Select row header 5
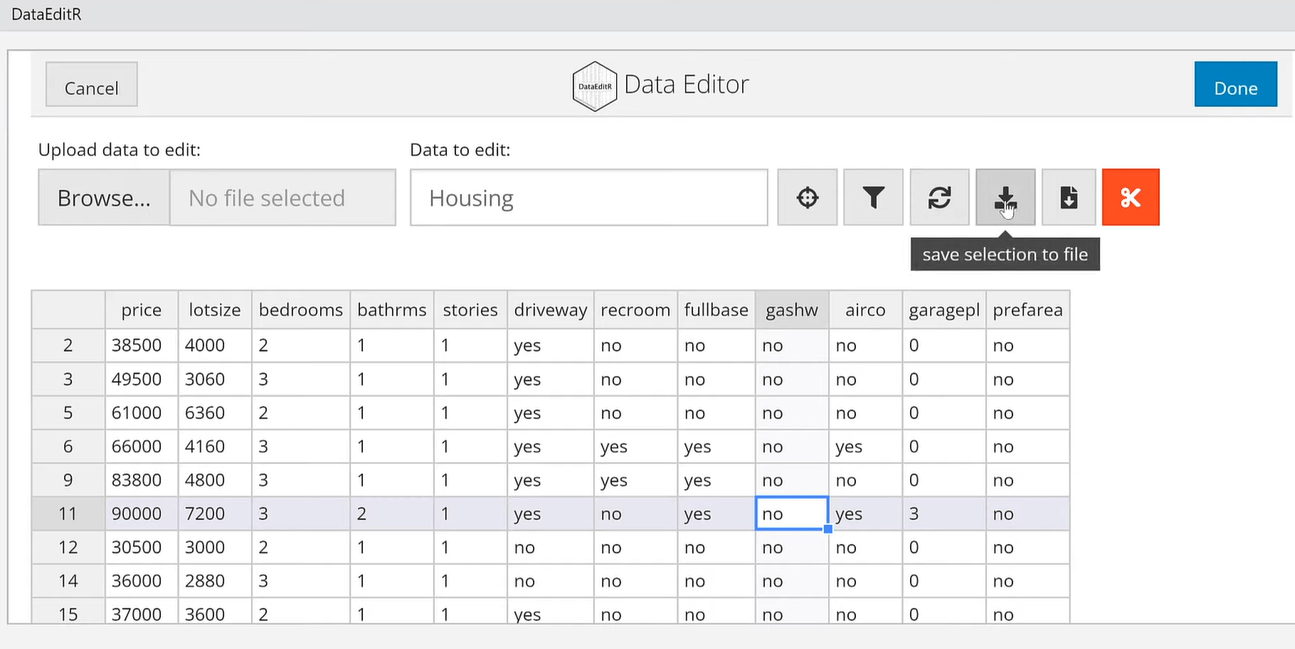The image size is (1295, 649). (x=68, y=412)
